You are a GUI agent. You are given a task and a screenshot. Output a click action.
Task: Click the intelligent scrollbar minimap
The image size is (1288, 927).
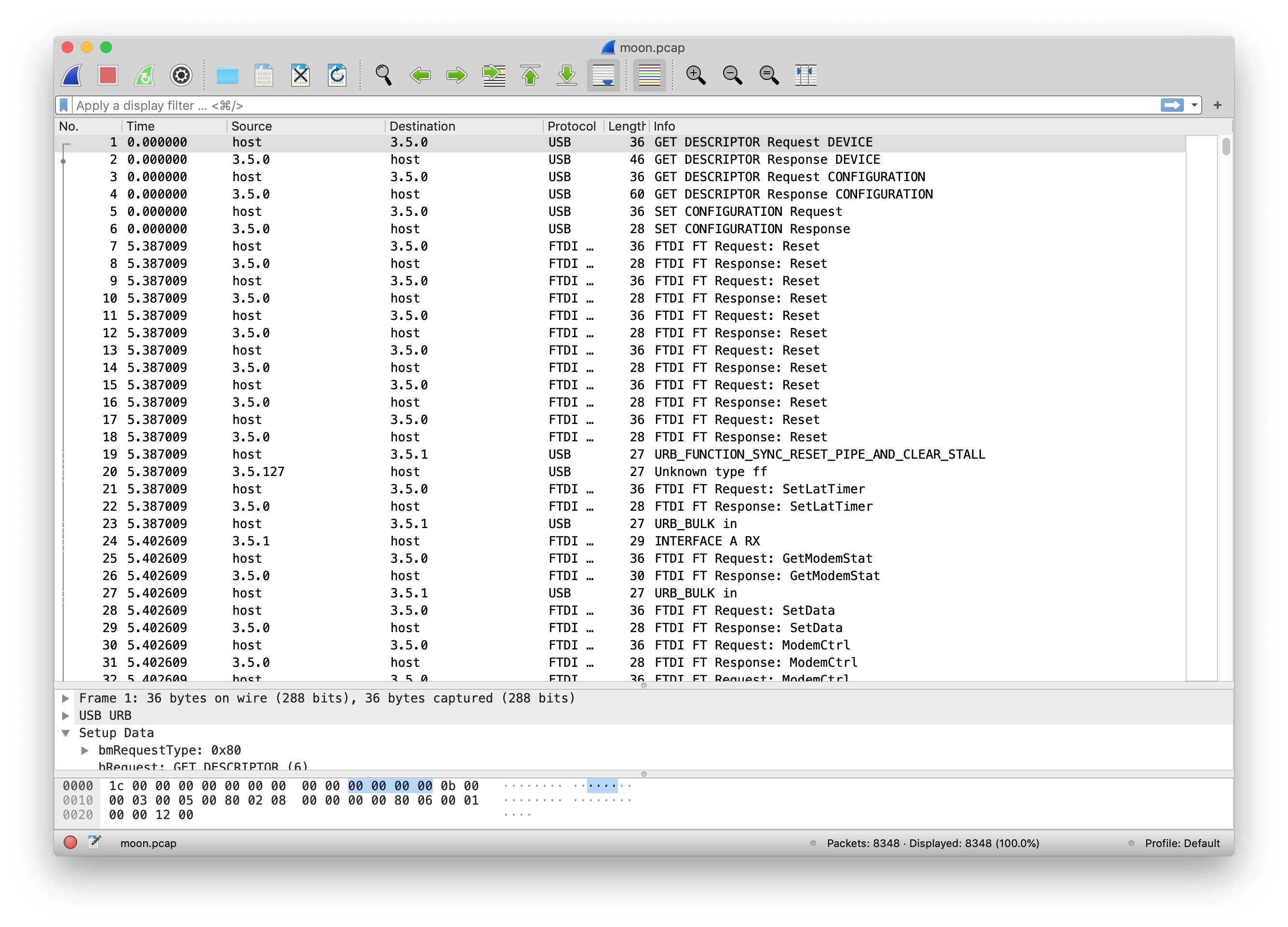1201,408
